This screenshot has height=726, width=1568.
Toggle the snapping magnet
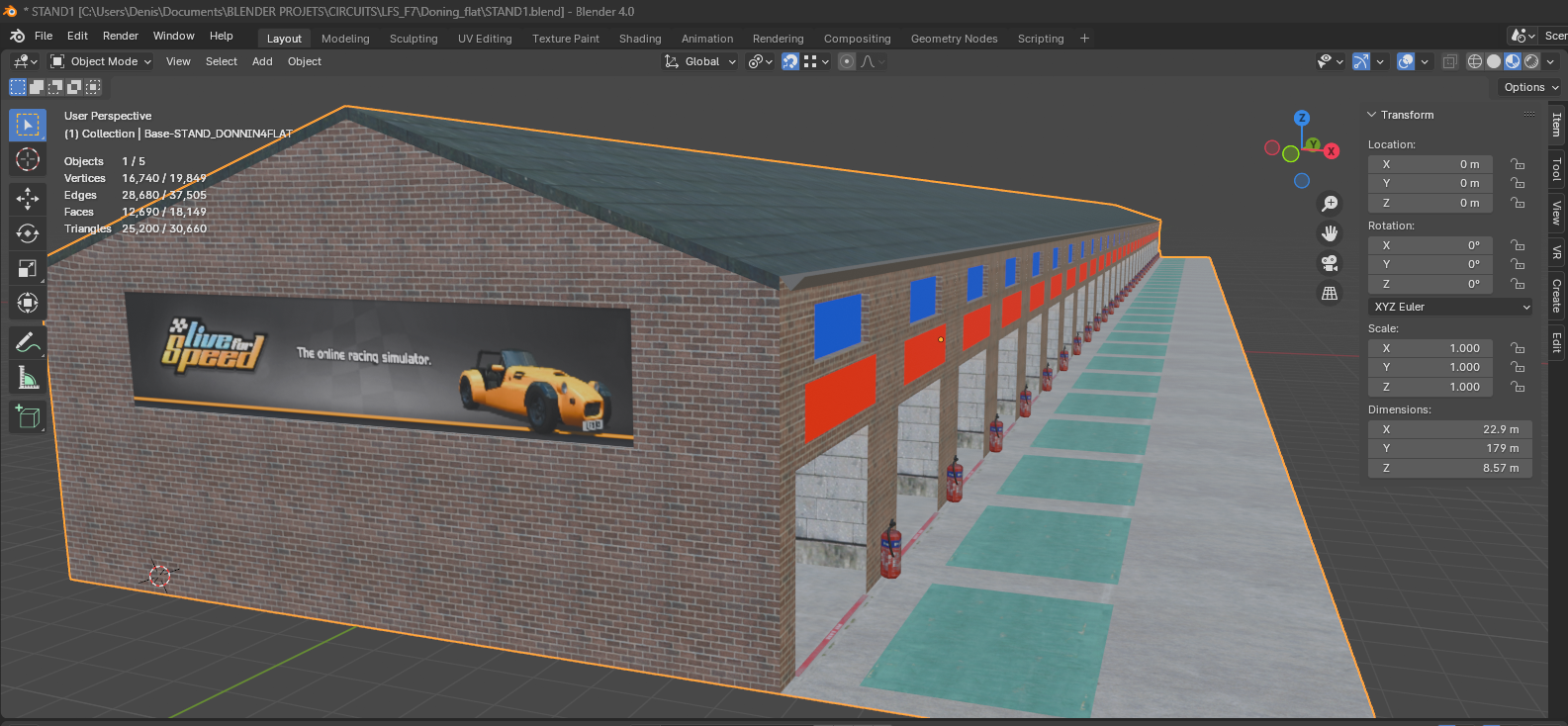[x=790, y=61]
